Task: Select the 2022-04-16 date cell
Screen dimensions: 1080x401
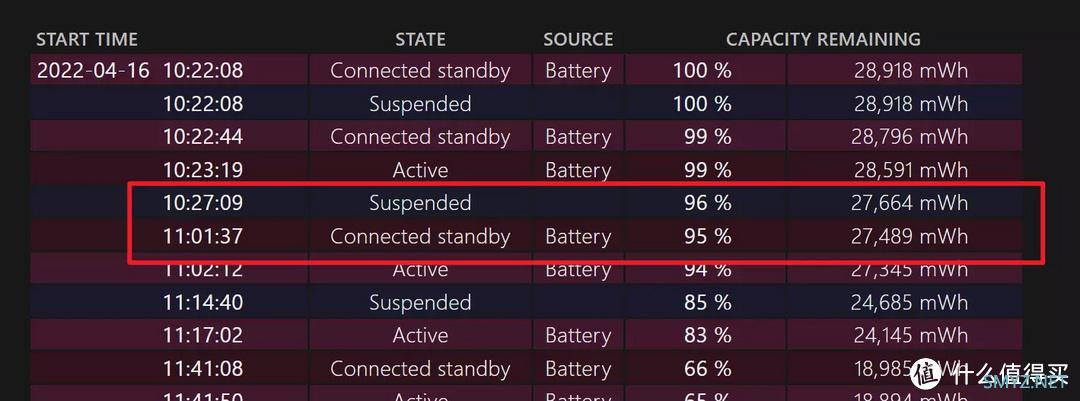Action: tap(93, 70)
